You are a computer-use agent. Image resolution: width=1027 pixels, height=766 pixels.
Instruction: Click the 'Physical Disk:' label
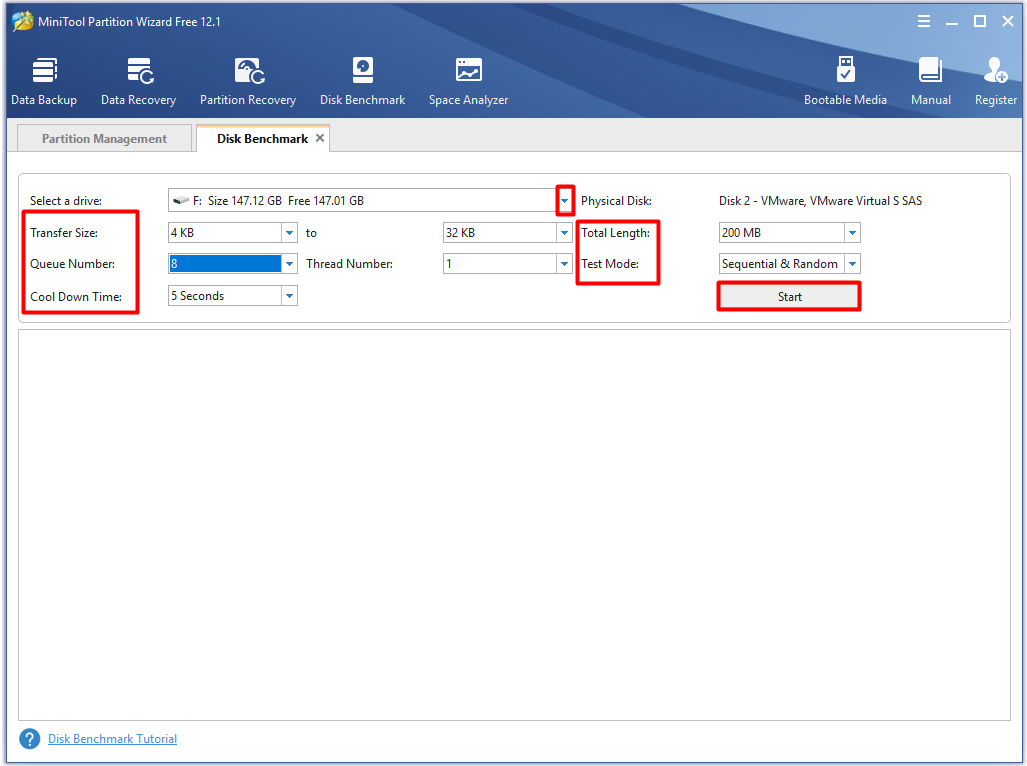[x=616, y=200]
